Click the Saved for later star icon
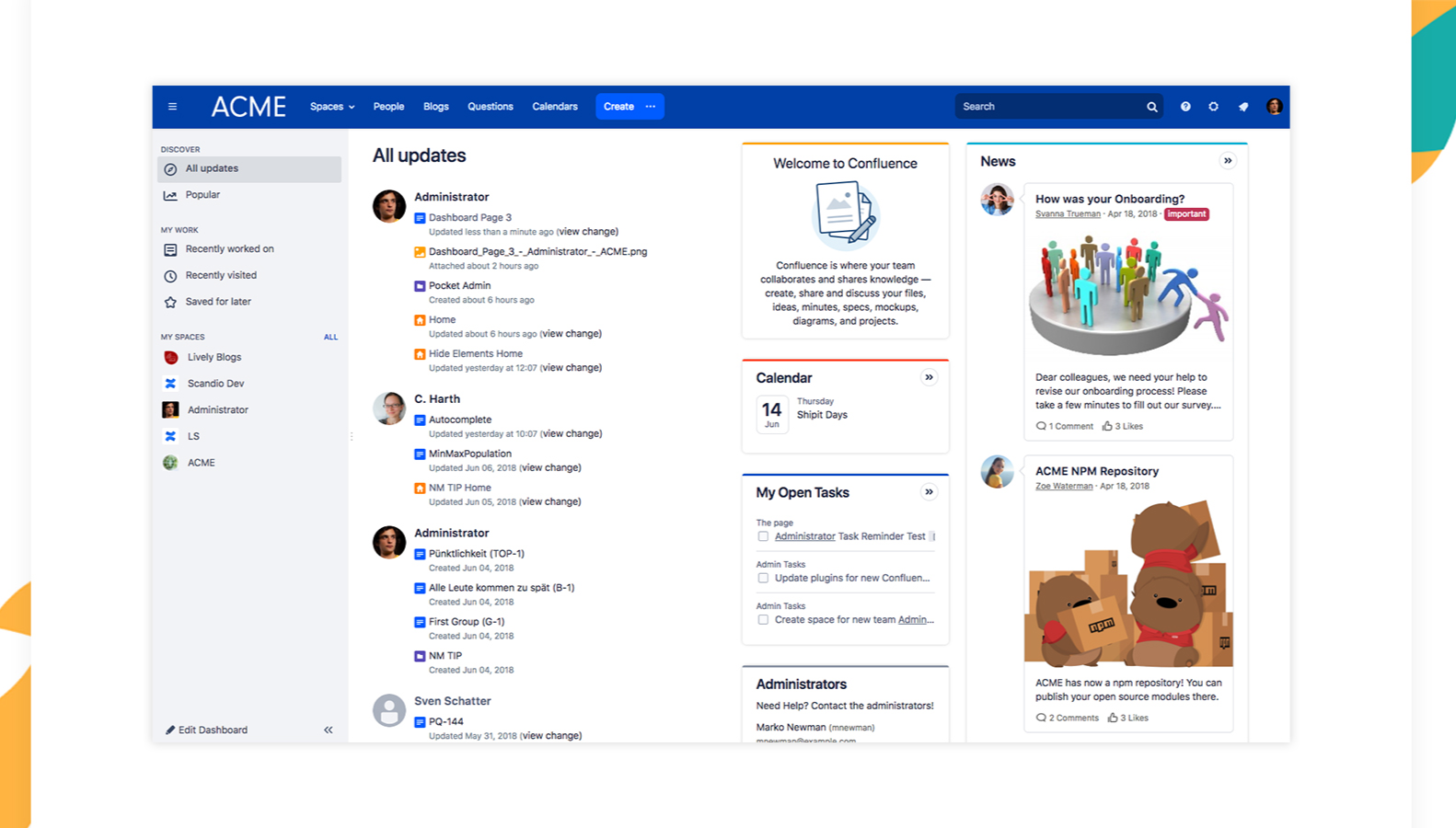1456x828 pixels. coord(170,302)
